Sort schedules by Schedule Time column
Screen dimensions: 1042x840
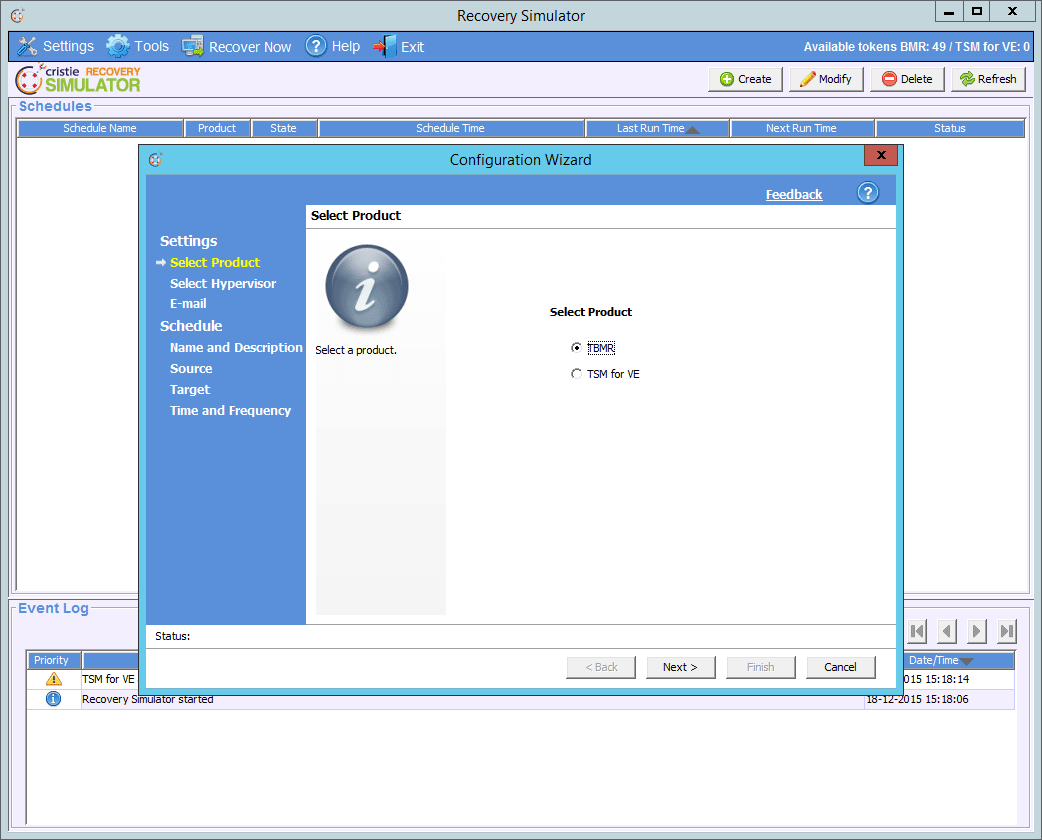451,128
